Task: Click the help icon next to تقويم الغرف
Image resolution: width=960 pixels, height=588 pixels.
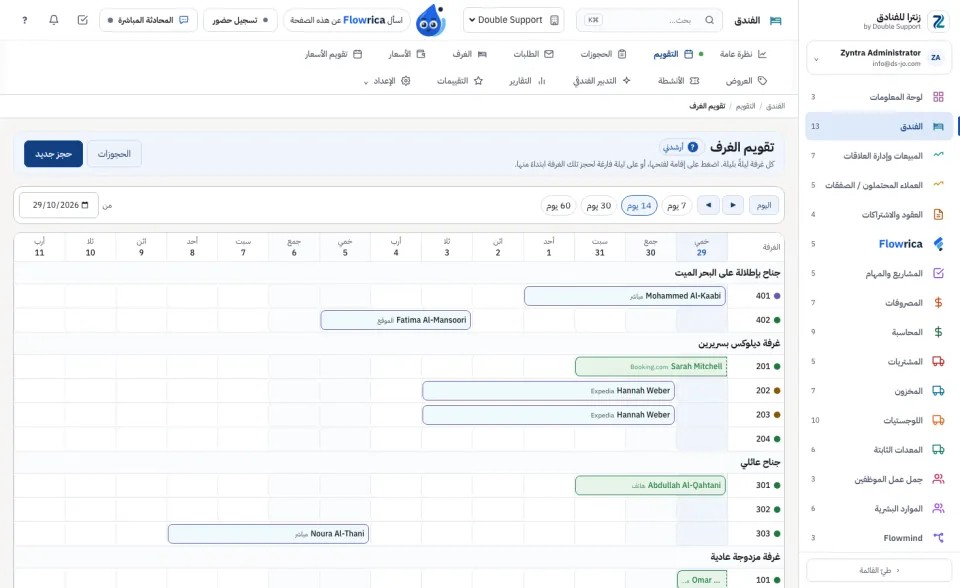Action: coord(692,147)
